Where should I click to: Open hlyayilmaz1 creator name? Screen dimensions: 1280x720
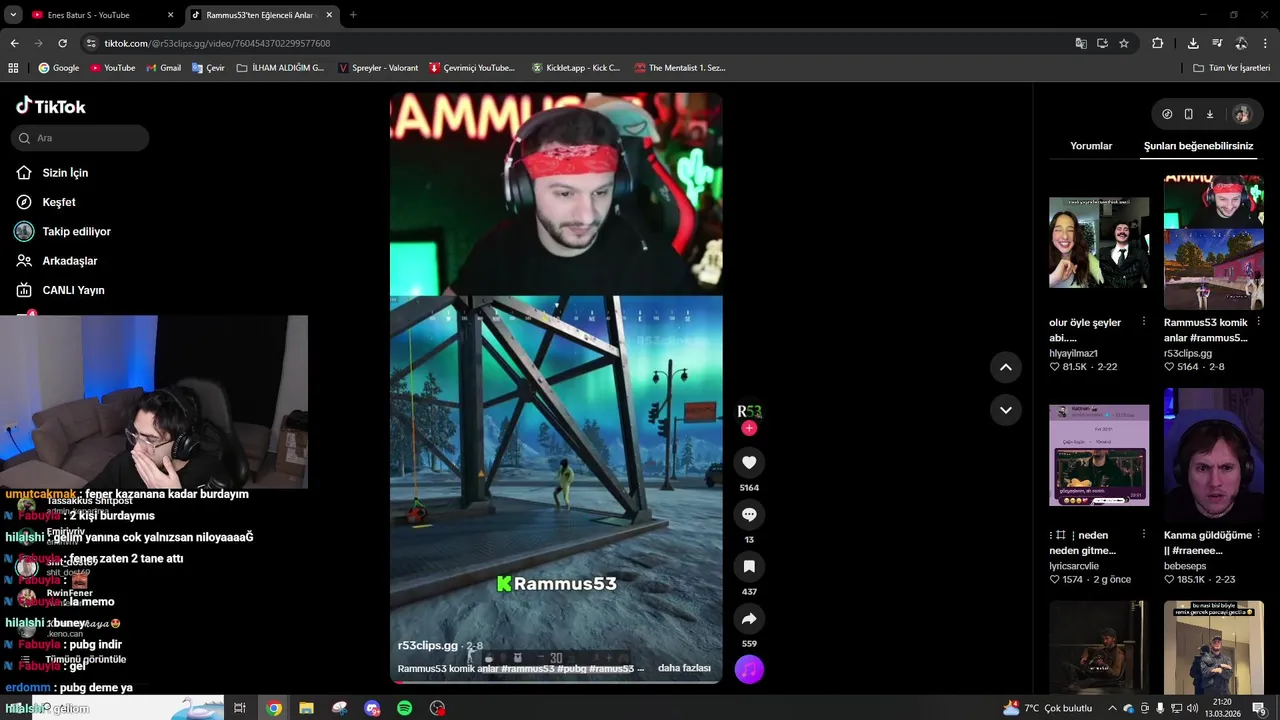tap(1073, 353)
